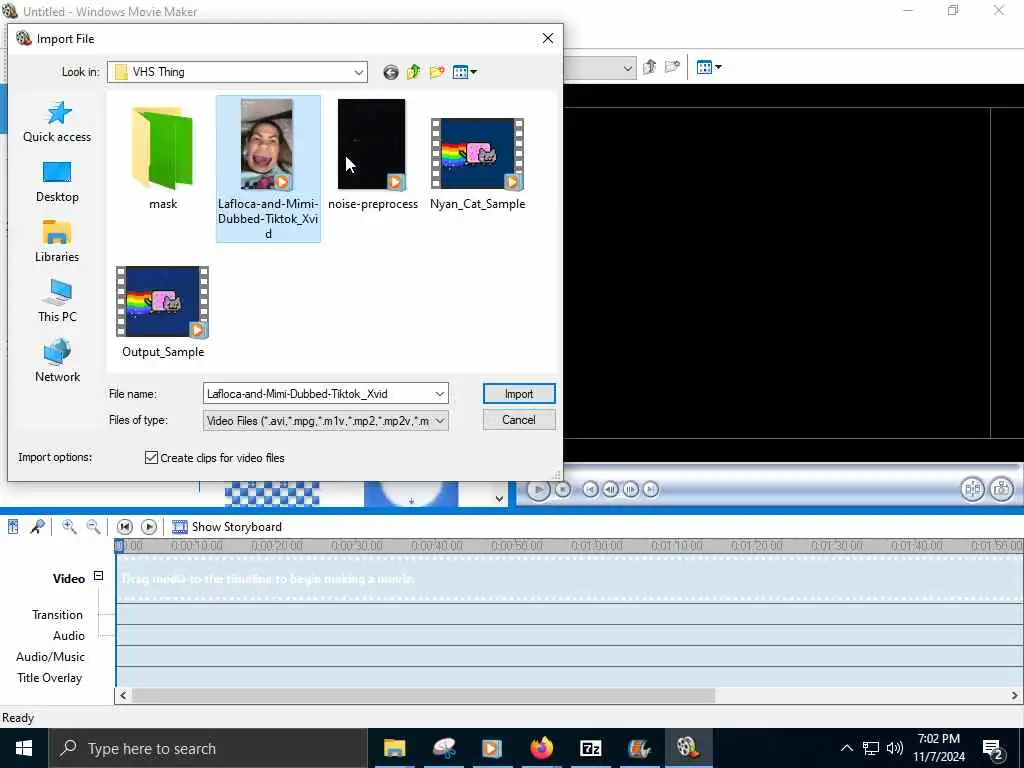Screen dimensions: 1024x768
Task: Click left arrow of timeline scrollbar
Action: [x=123, y=696]
